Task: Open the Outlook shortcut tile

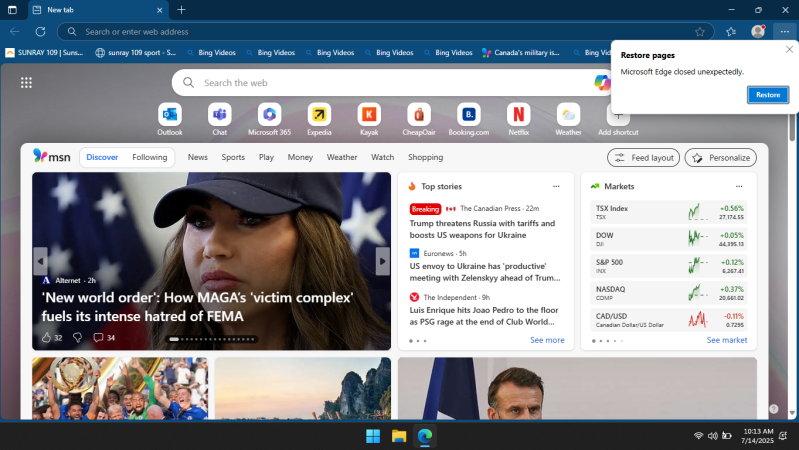Action: [x=170, y=115]
